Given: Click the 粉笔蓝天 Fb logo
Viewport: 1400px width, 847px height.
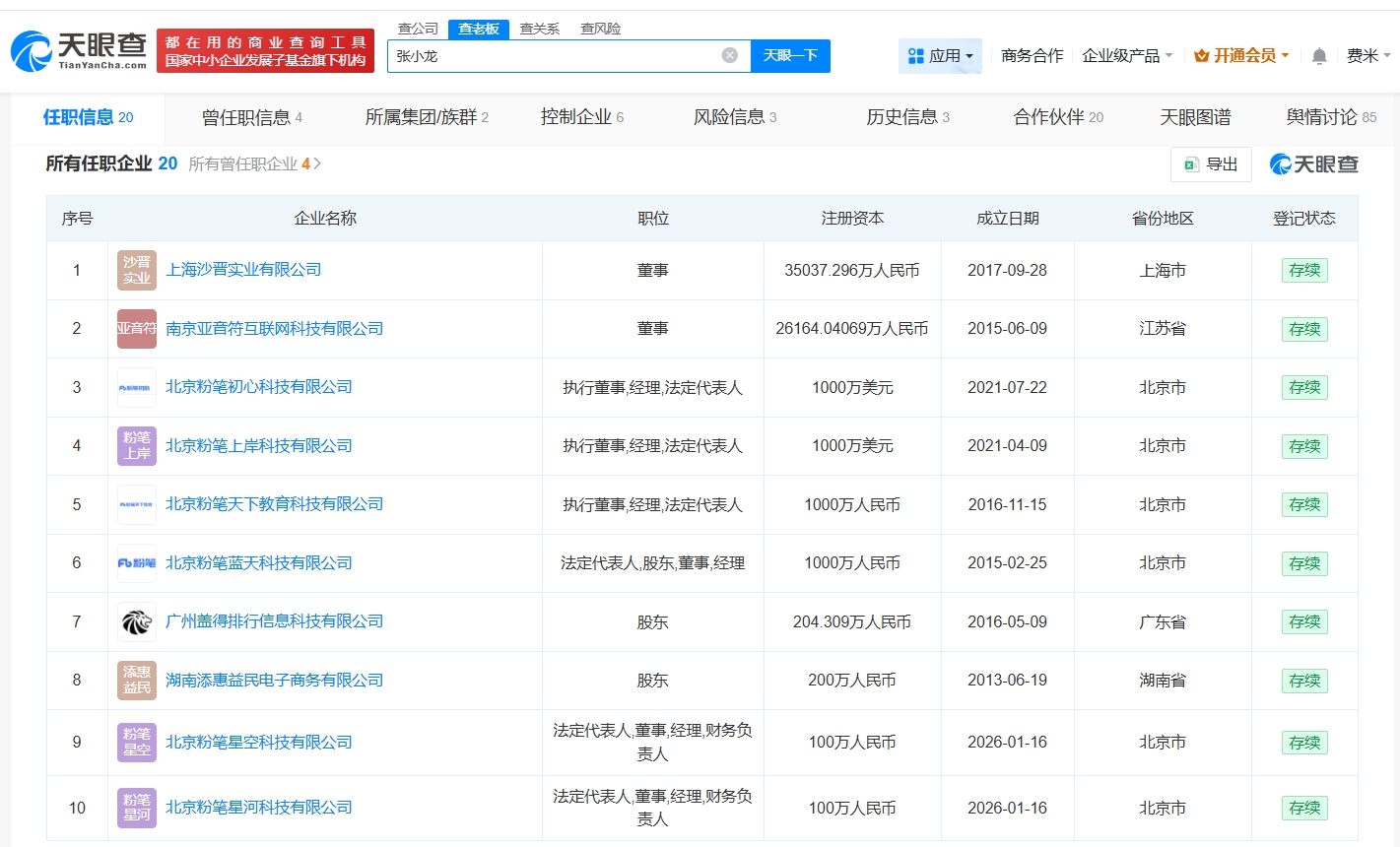Looking at the screenshot, I should [x=137, y=563].
